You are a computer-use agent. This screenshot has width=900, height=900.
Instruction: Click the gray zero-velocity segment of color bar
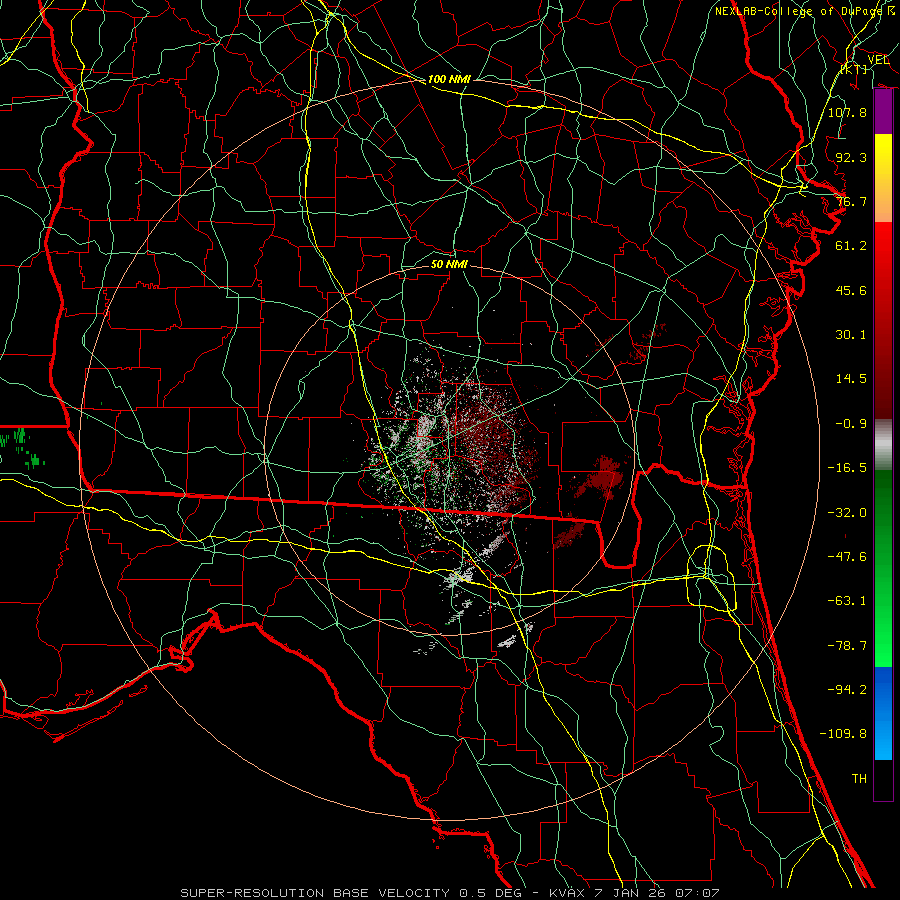pyautogui.click(x=883, y=442)
